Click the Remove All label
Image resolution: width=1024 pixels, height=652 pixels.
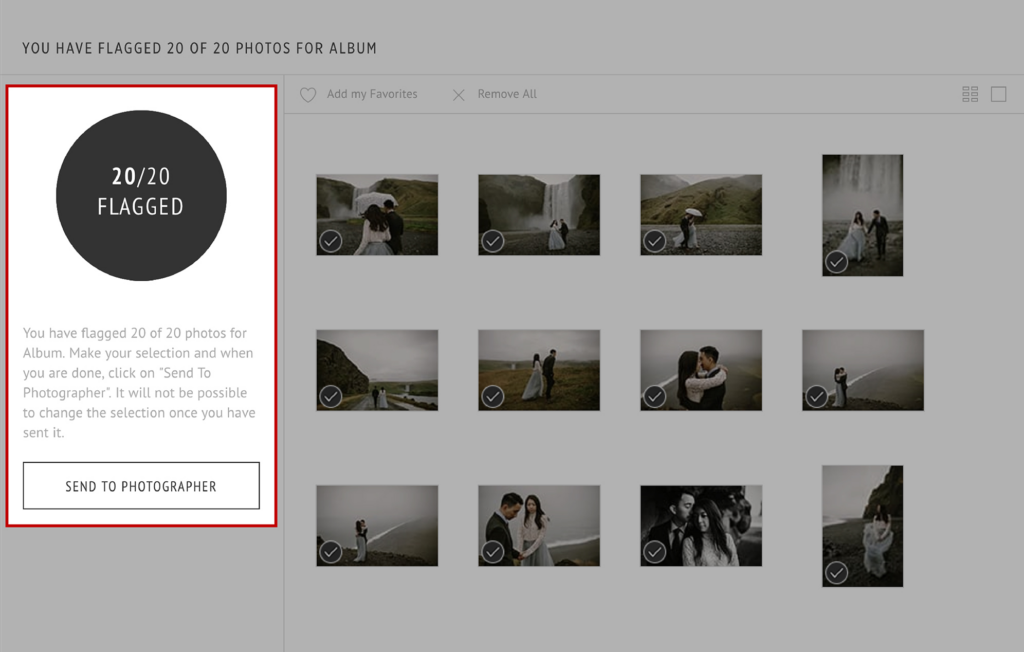tap(507, 94)
